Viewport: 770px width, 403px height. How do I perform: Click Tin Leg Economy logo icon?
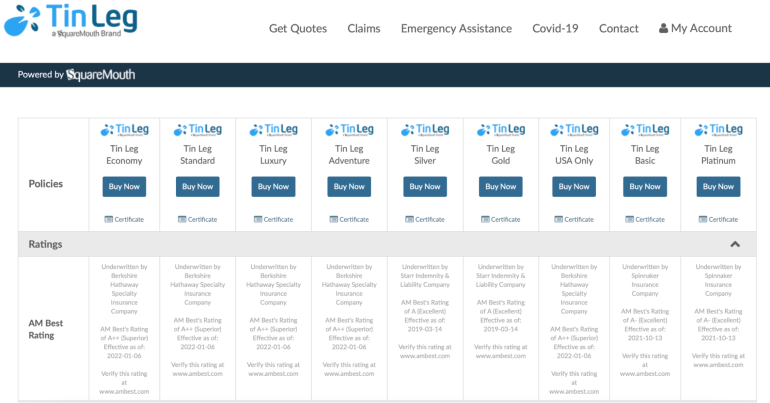pyautogui.click(x=125, y=130)
